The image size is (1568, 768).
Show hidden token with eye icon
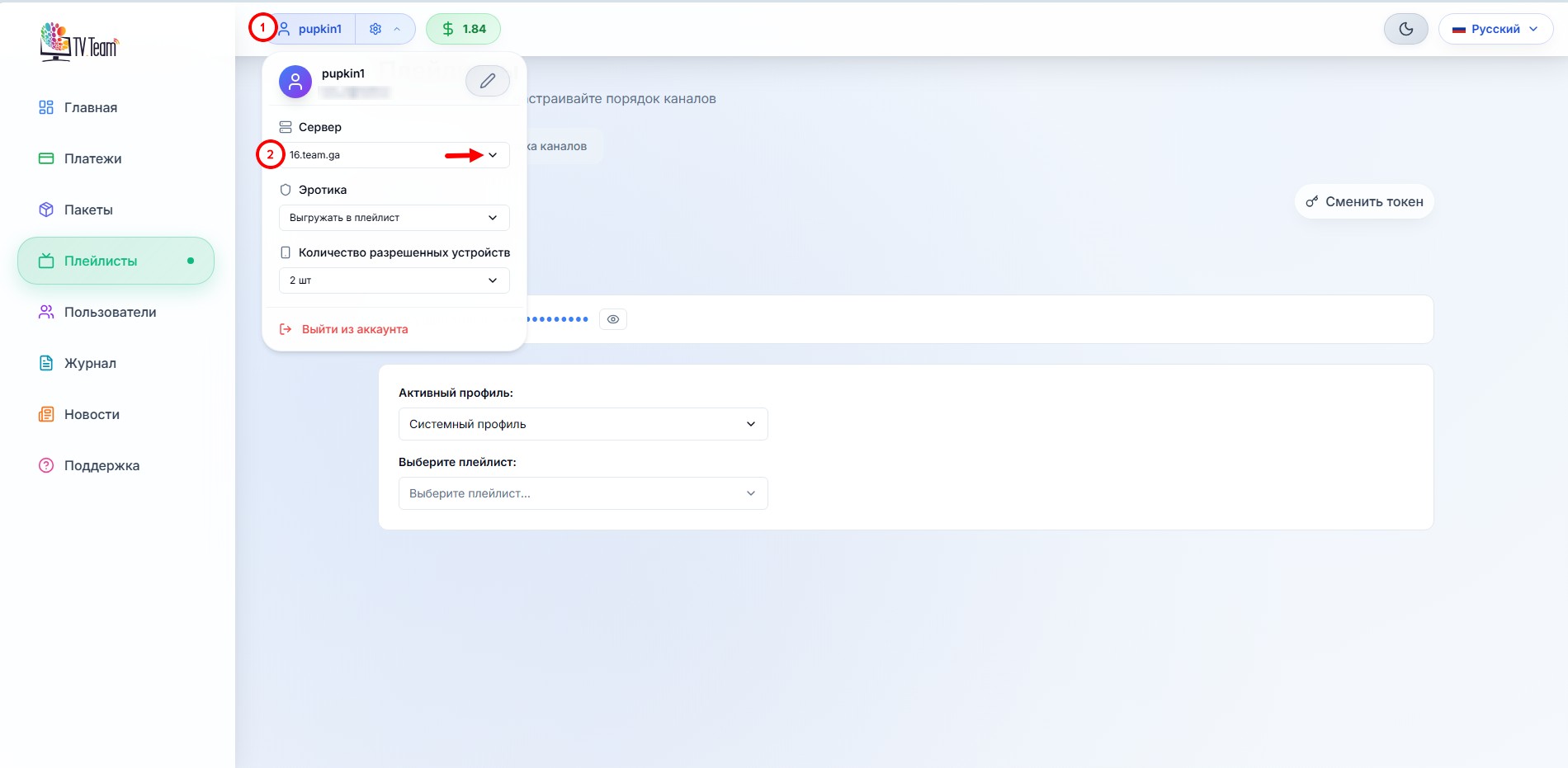click(x=613, y=319)
